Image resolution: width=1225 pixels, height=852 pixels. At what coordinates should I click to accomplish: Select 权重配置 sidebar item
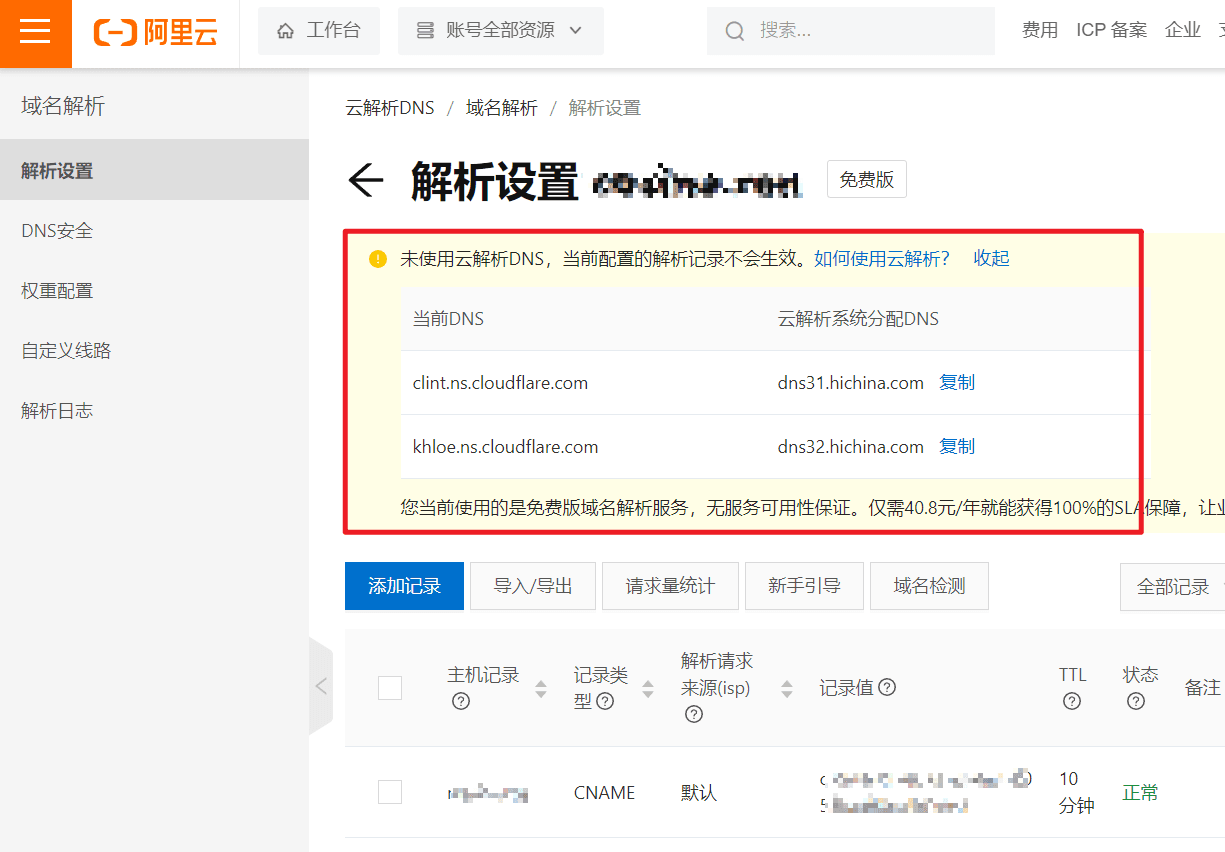coord(57,291)
